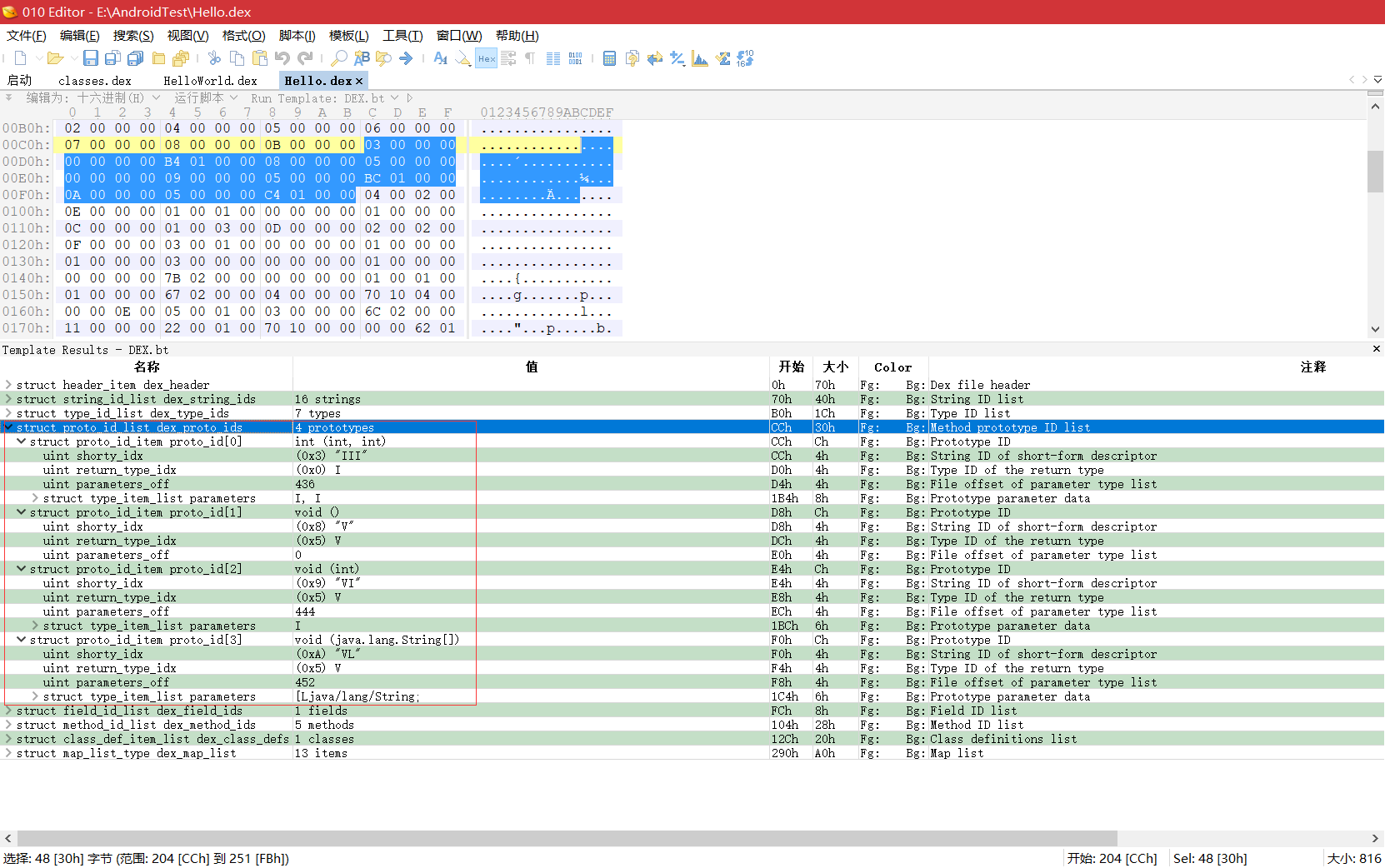Viewport: 1385px width, 868px height.
Task: Click the Save All icon
Action: click(135, 58)
